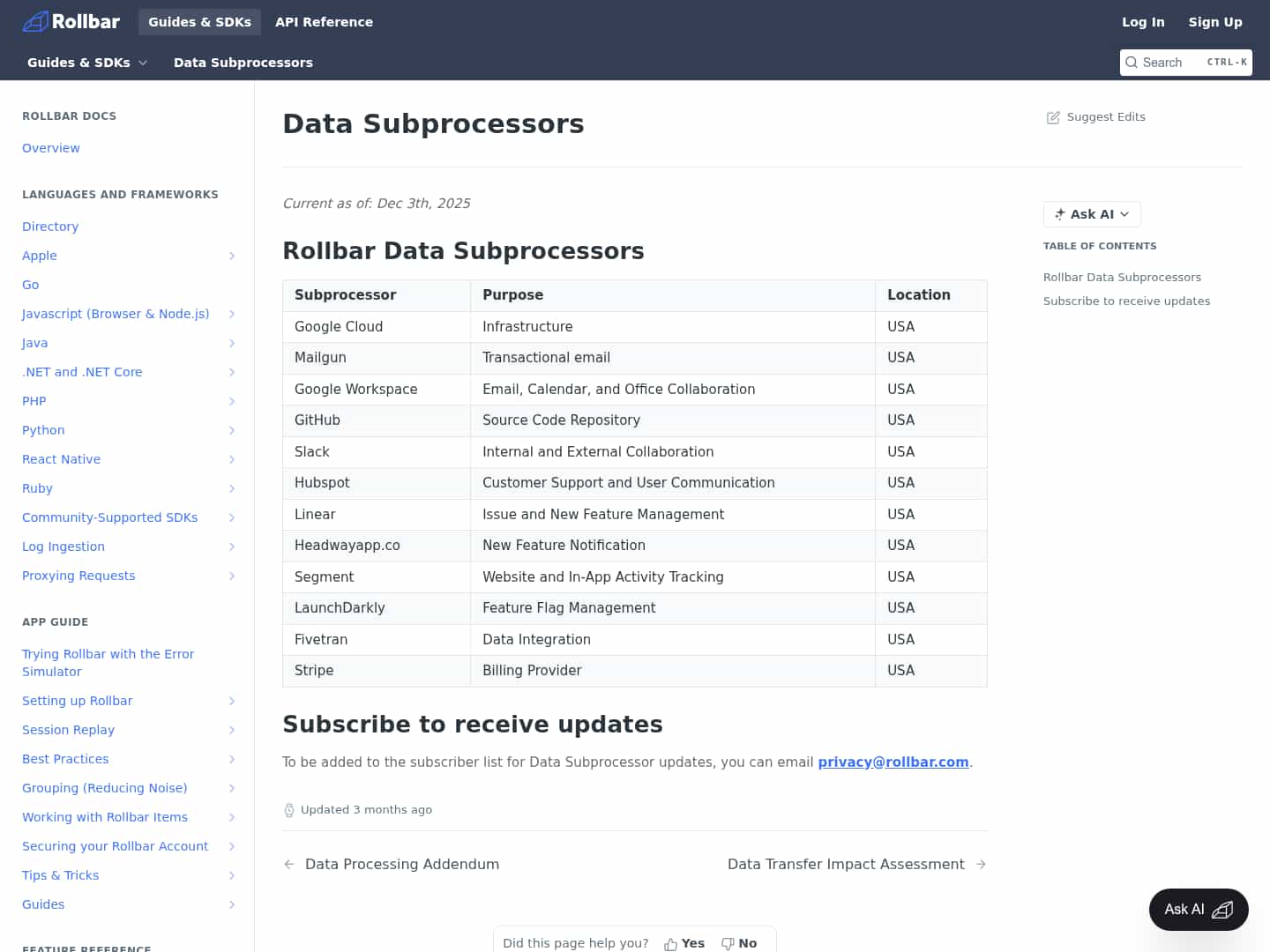Click the Sign Up button
1270x952 pixels.
[x=1215, y=22]
